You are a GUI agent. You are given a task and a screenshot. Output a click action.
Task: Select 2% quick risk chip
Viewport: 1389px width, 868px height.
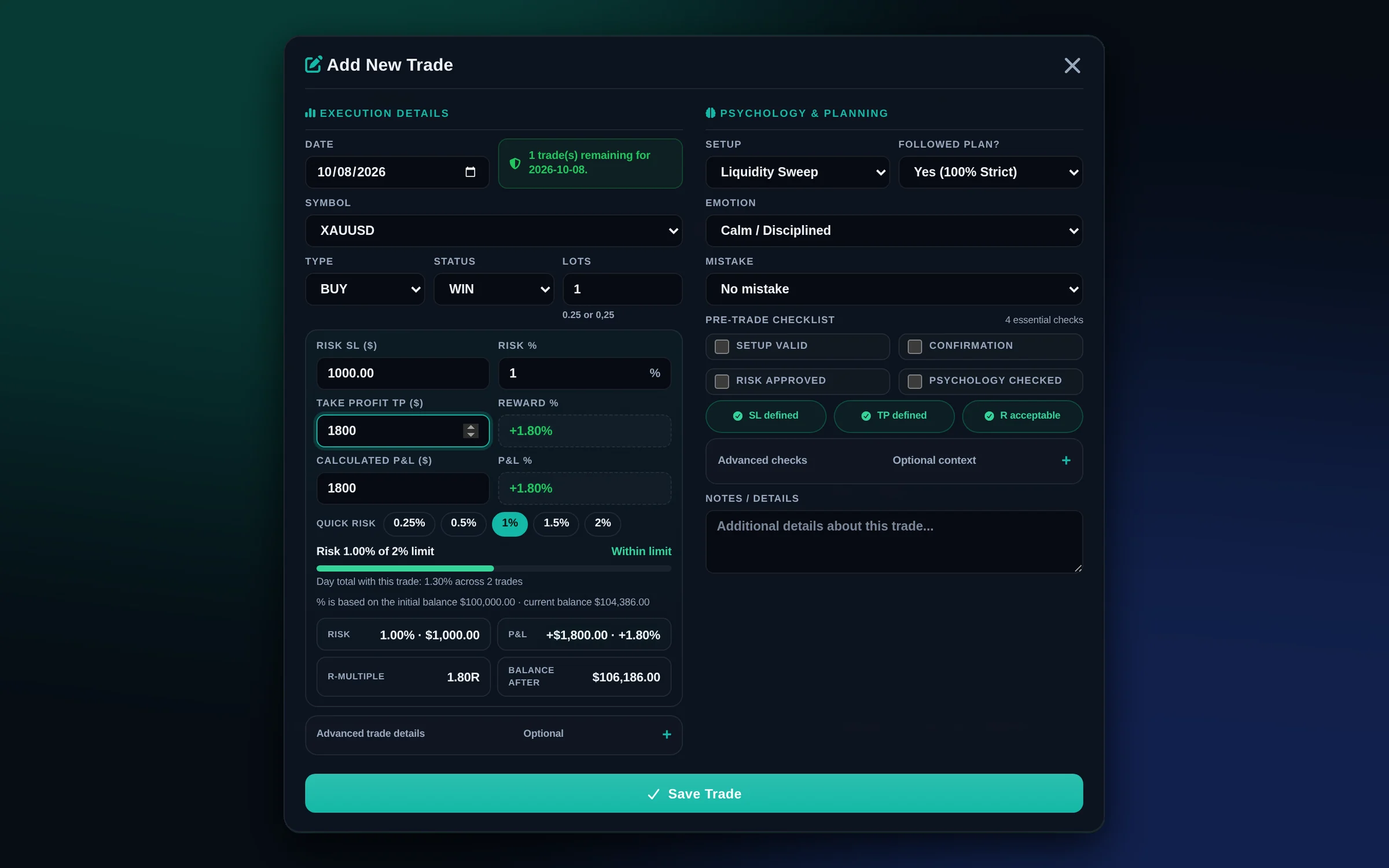click(x=602, y=523)
